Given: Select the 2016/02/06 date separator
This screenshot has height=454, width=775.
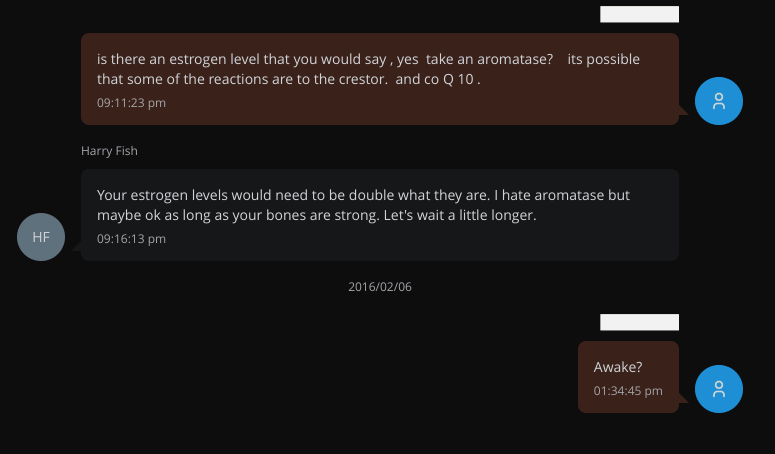Looking at the screenshot, I should [x=380, y=287].
